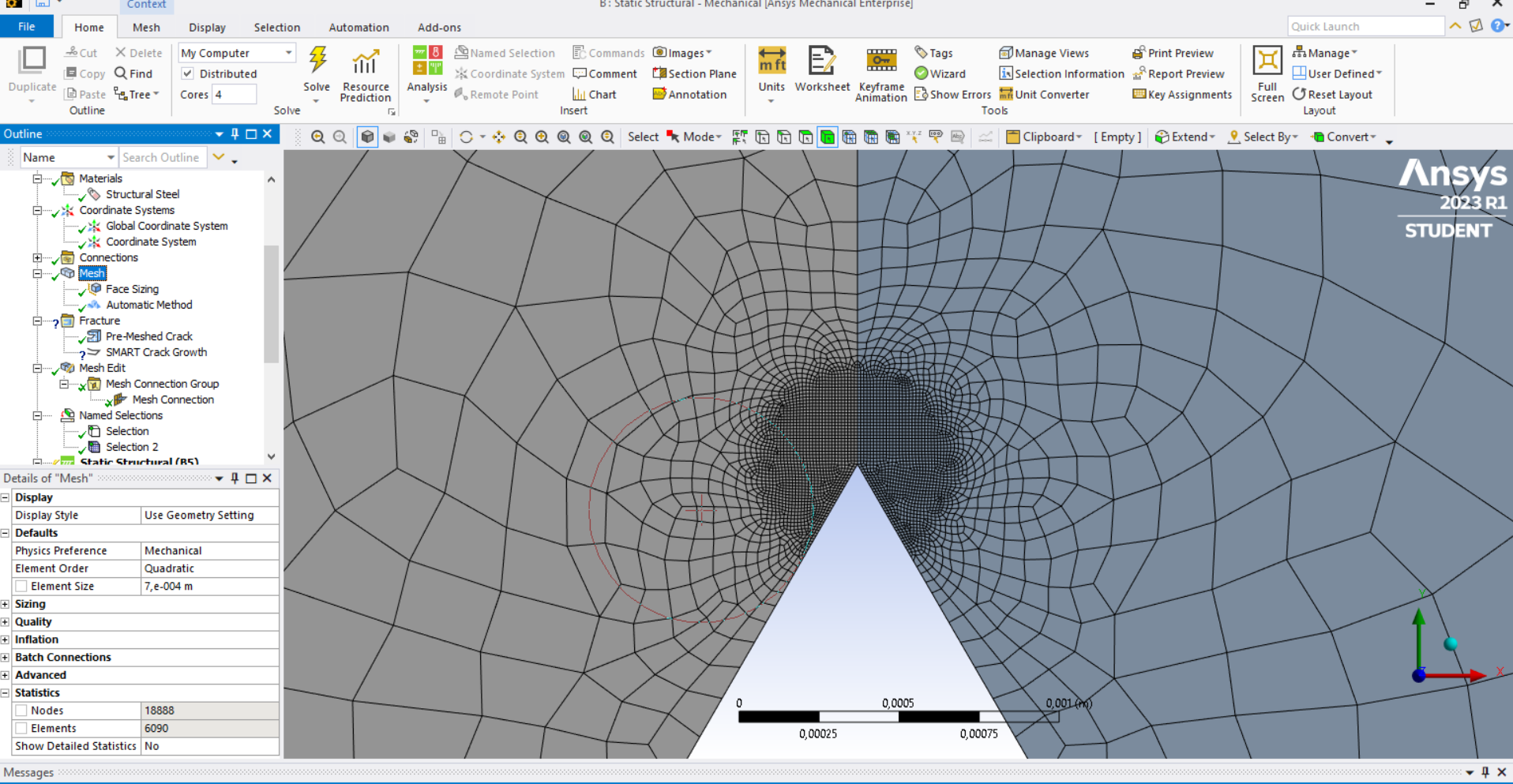Screen dimensions: 1513x784
Task: Open the Unit Converter tool
Action: [x=1044, y=94]
